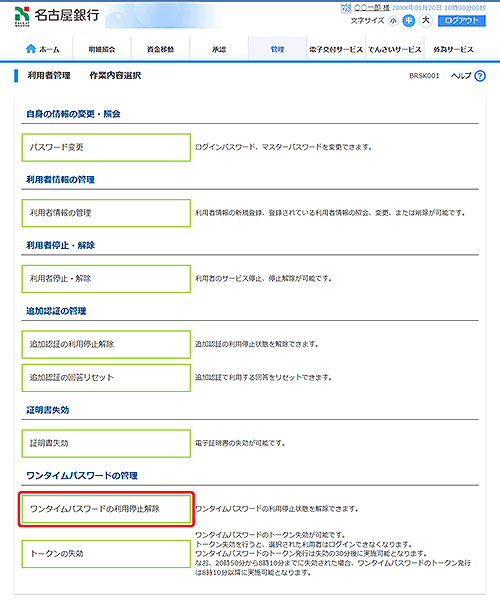
Task: Set text size to large (大)
Action: [426, 20]
